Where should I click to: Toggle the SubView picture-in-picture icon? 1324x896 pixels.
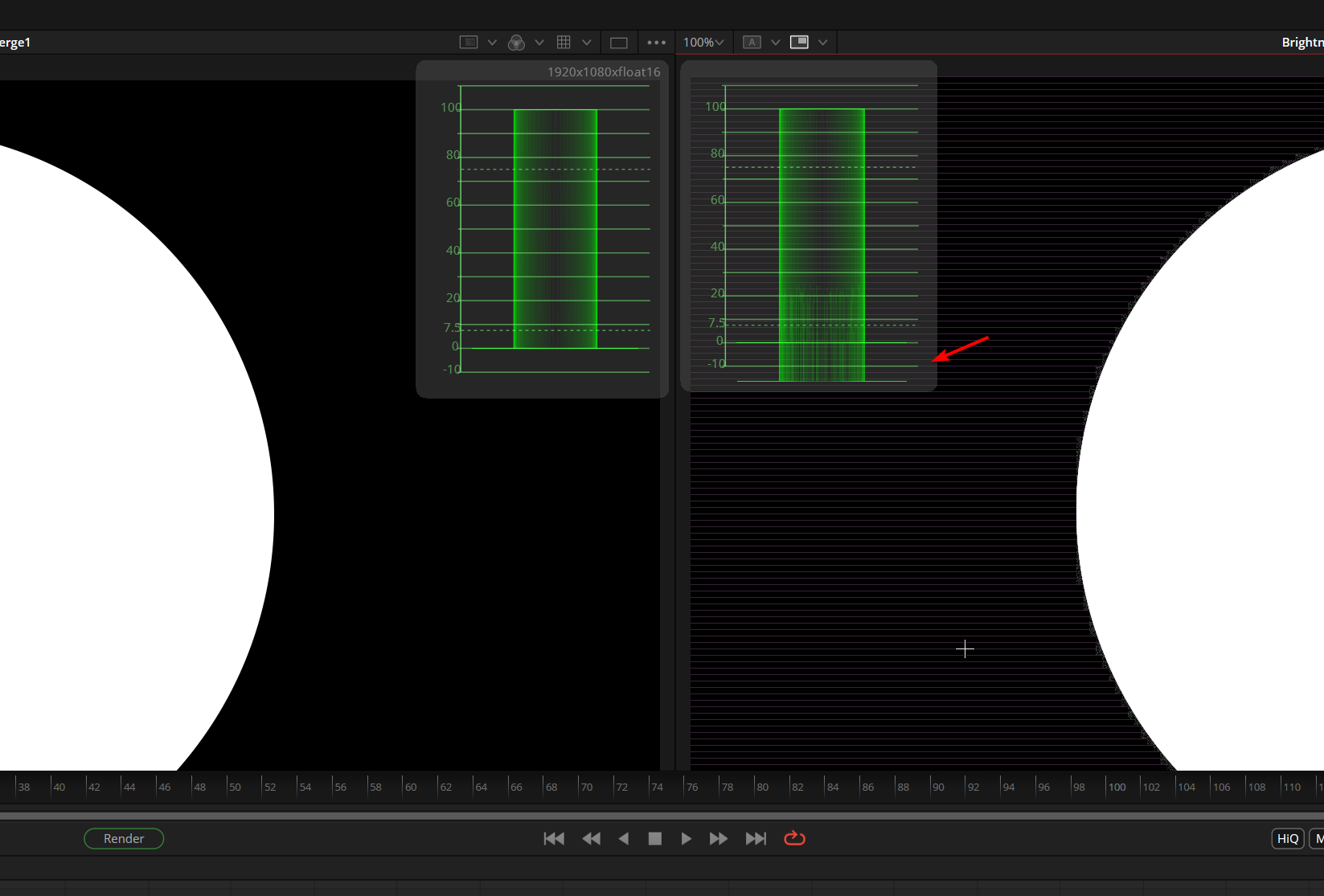coord(799,43)
